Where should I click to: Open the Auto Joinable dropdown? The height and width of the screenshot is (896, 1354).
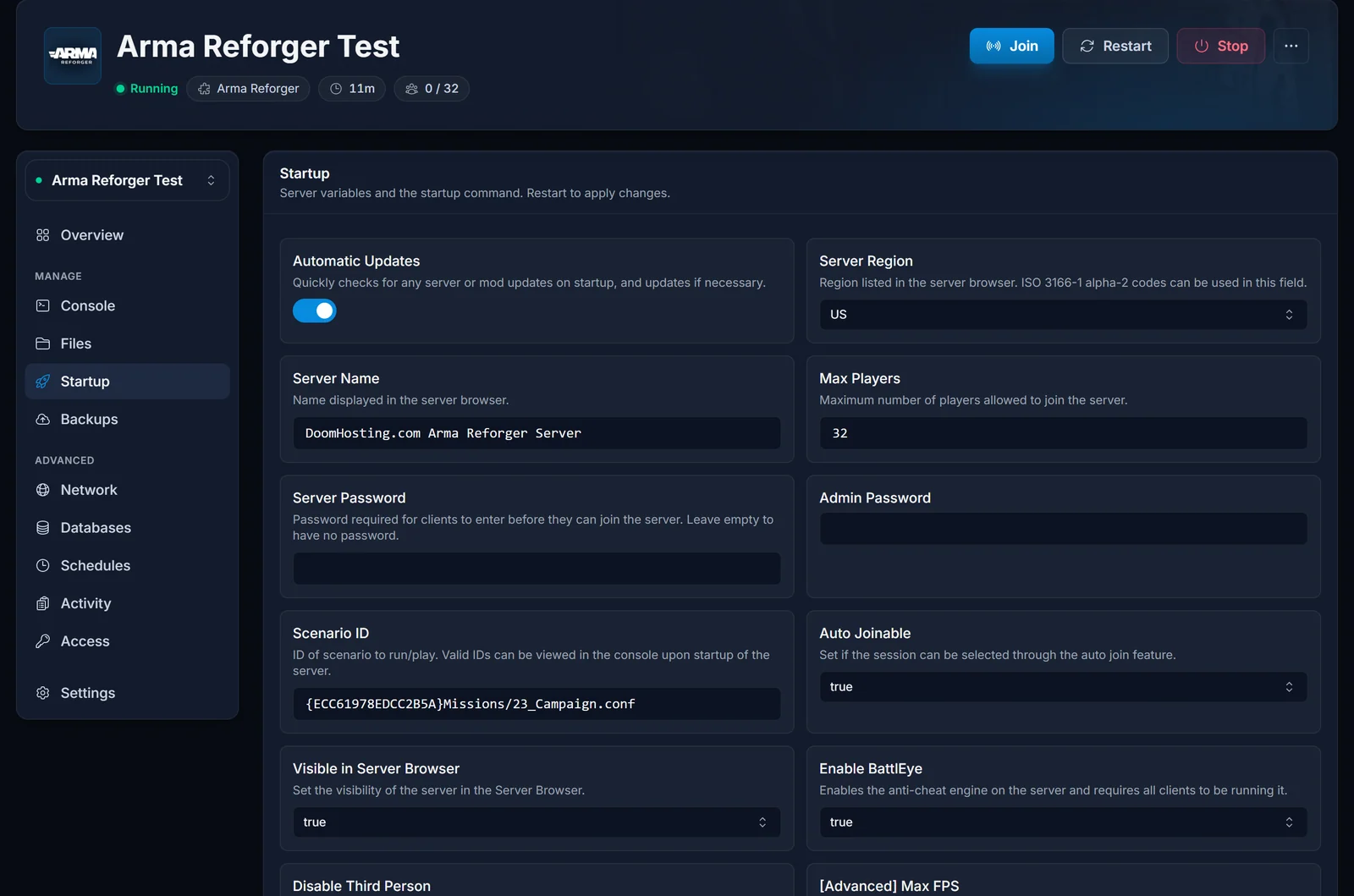(x=1063, y=687)
